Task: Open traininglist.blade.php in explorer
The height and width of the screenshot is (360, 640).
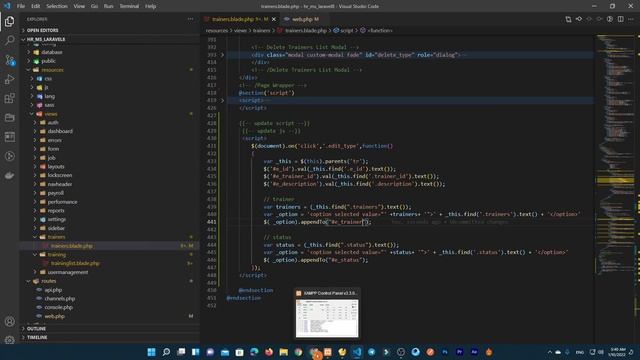Action: coord(75,263)
